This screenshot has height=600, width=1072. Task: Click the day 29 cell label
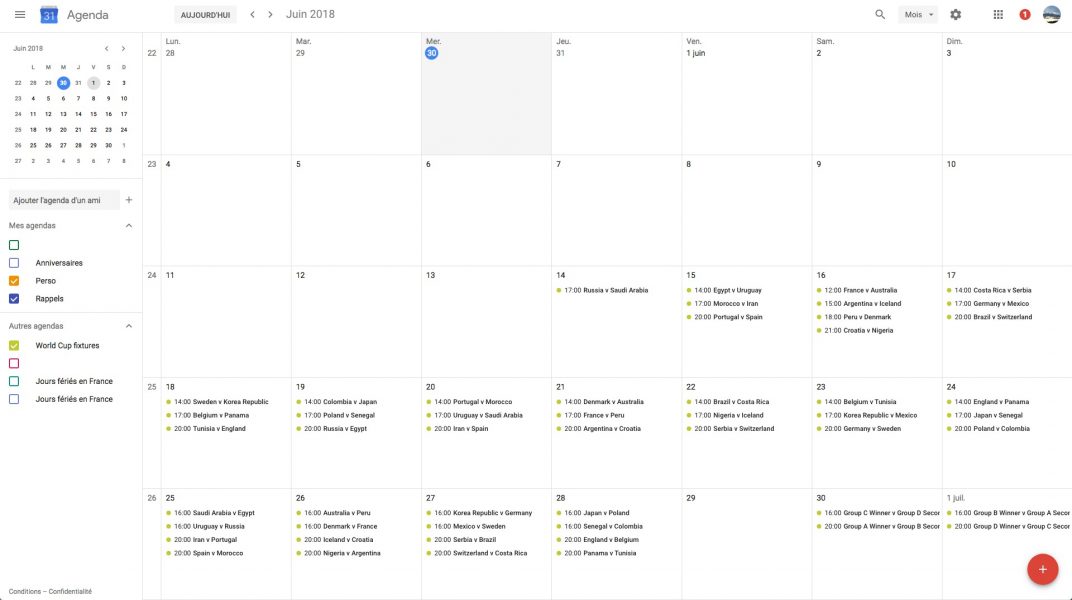tap(691, 498)
